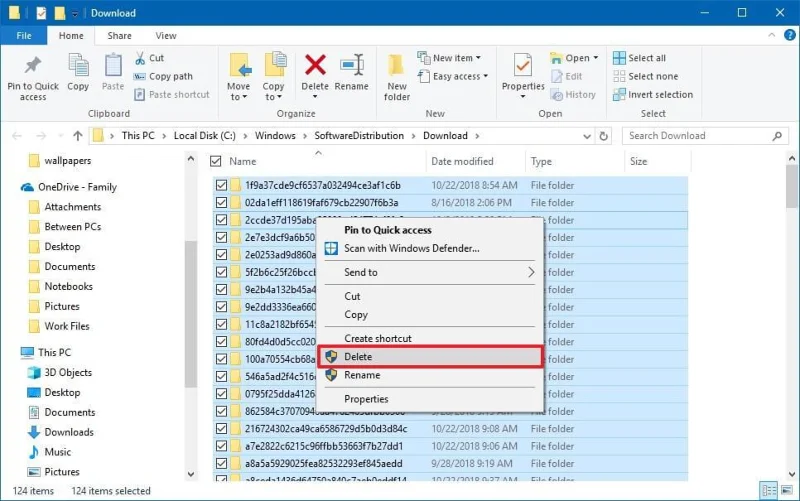Viewport: 800px width, 501px height.
Task: Switch to Large icons view in status bar
Action: click(787, 491)
